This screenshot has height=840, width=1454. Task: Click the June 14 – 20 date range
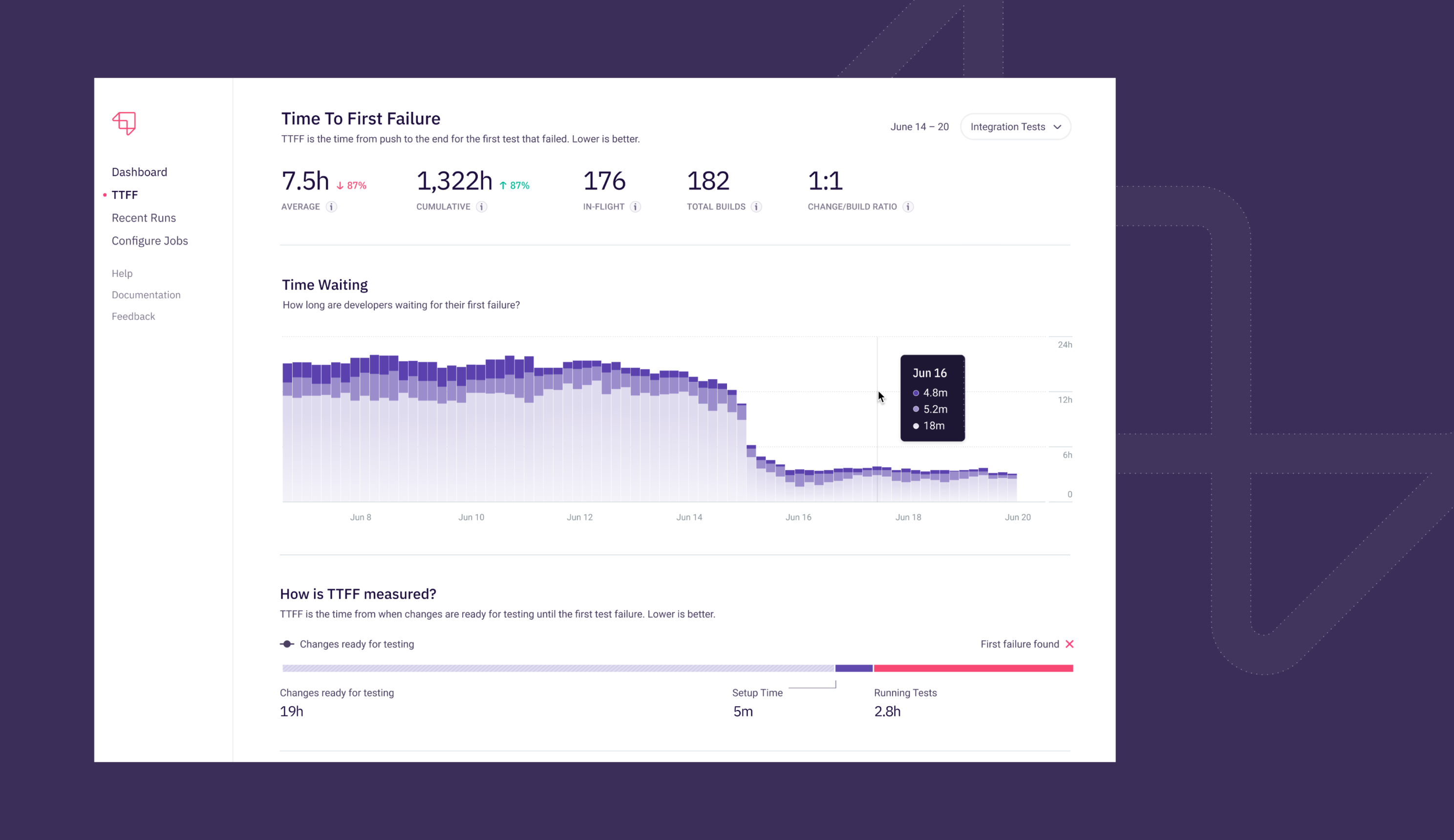919,127
